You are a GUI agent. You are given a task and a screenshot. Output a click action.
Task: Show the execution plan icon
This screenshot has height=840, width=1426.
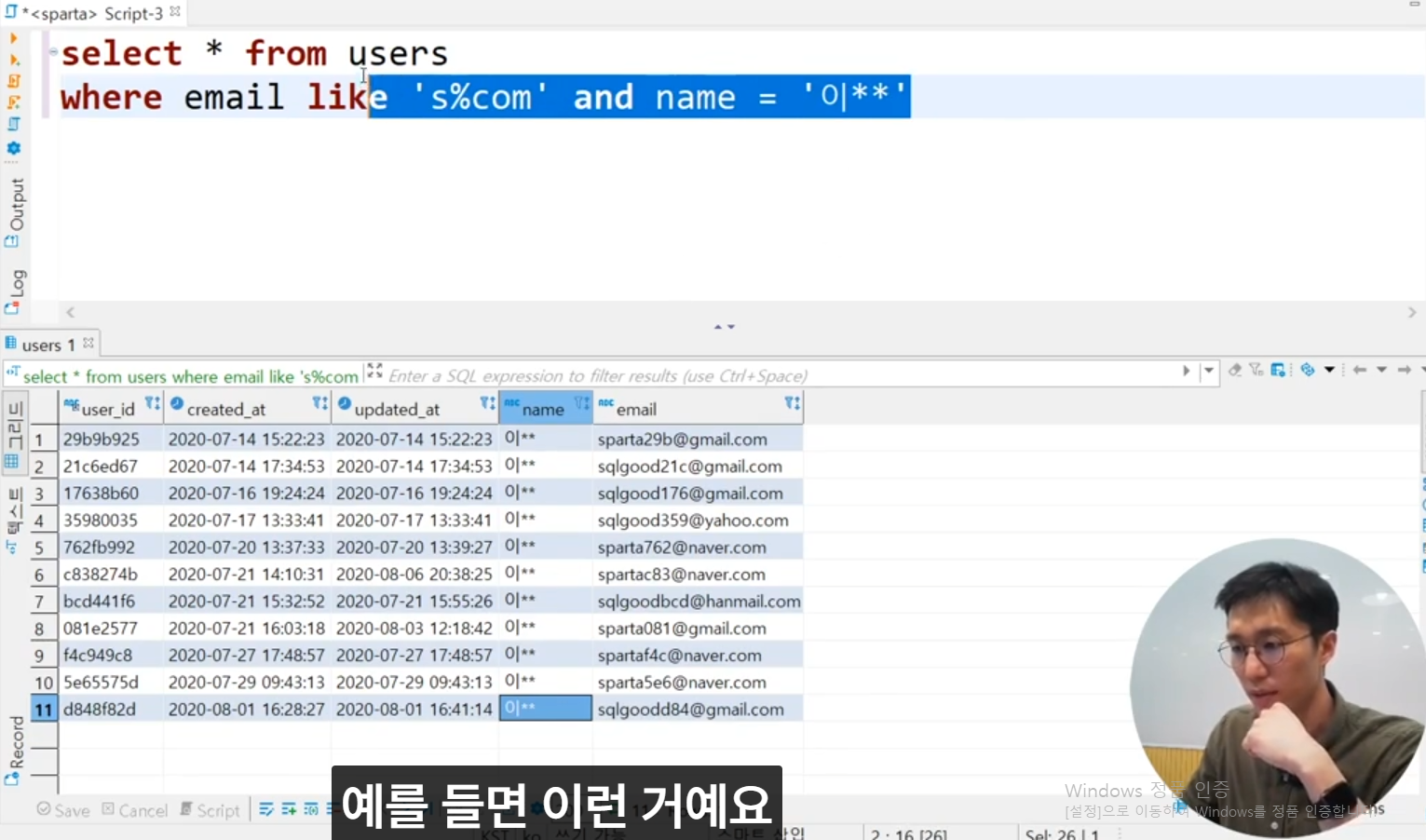(x=13, y=124)
